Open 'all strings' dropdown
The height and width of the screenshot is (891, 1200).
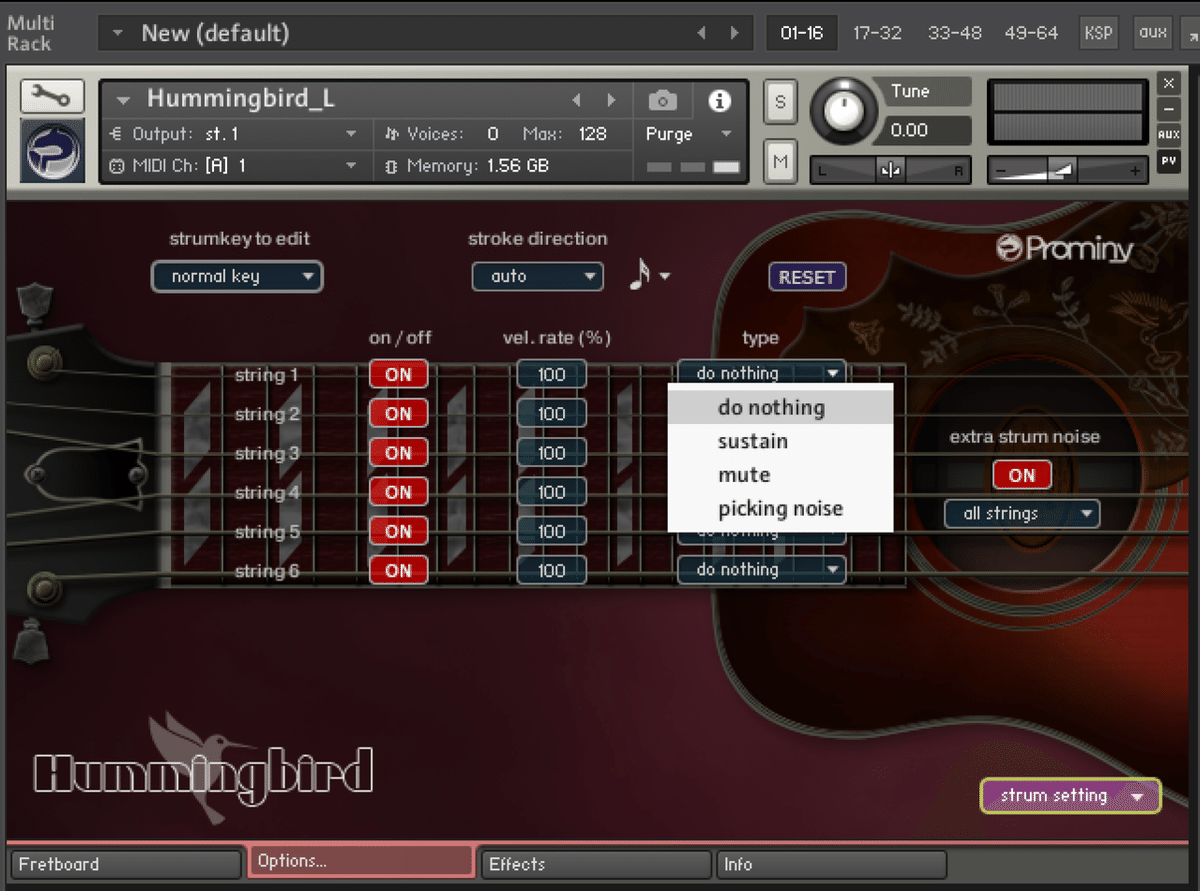(x=1022, y=514)
